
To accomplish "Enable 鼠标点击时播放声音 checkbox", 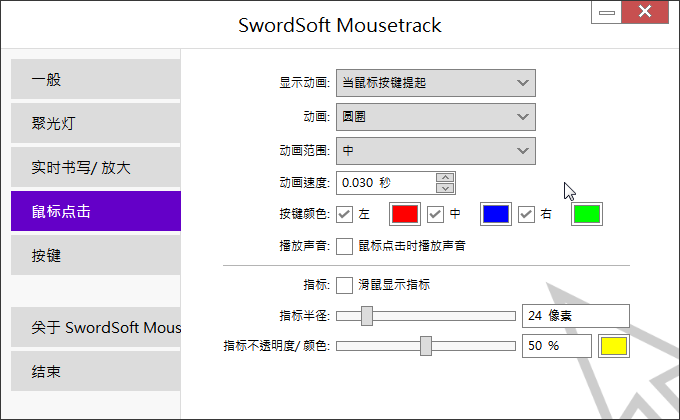I will 344,246.
